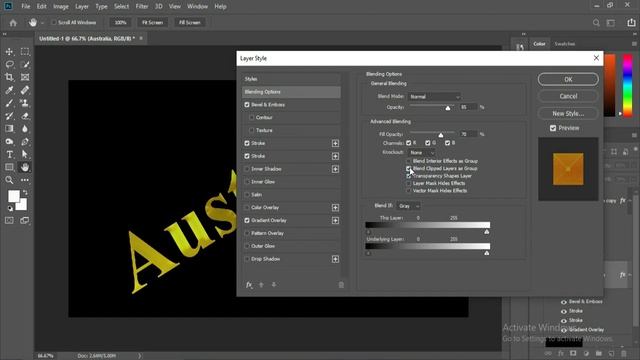Enable the Inner Glow checkbox
Image resolution: width=640 pixels, height=360 pixels.
point(247,182)
